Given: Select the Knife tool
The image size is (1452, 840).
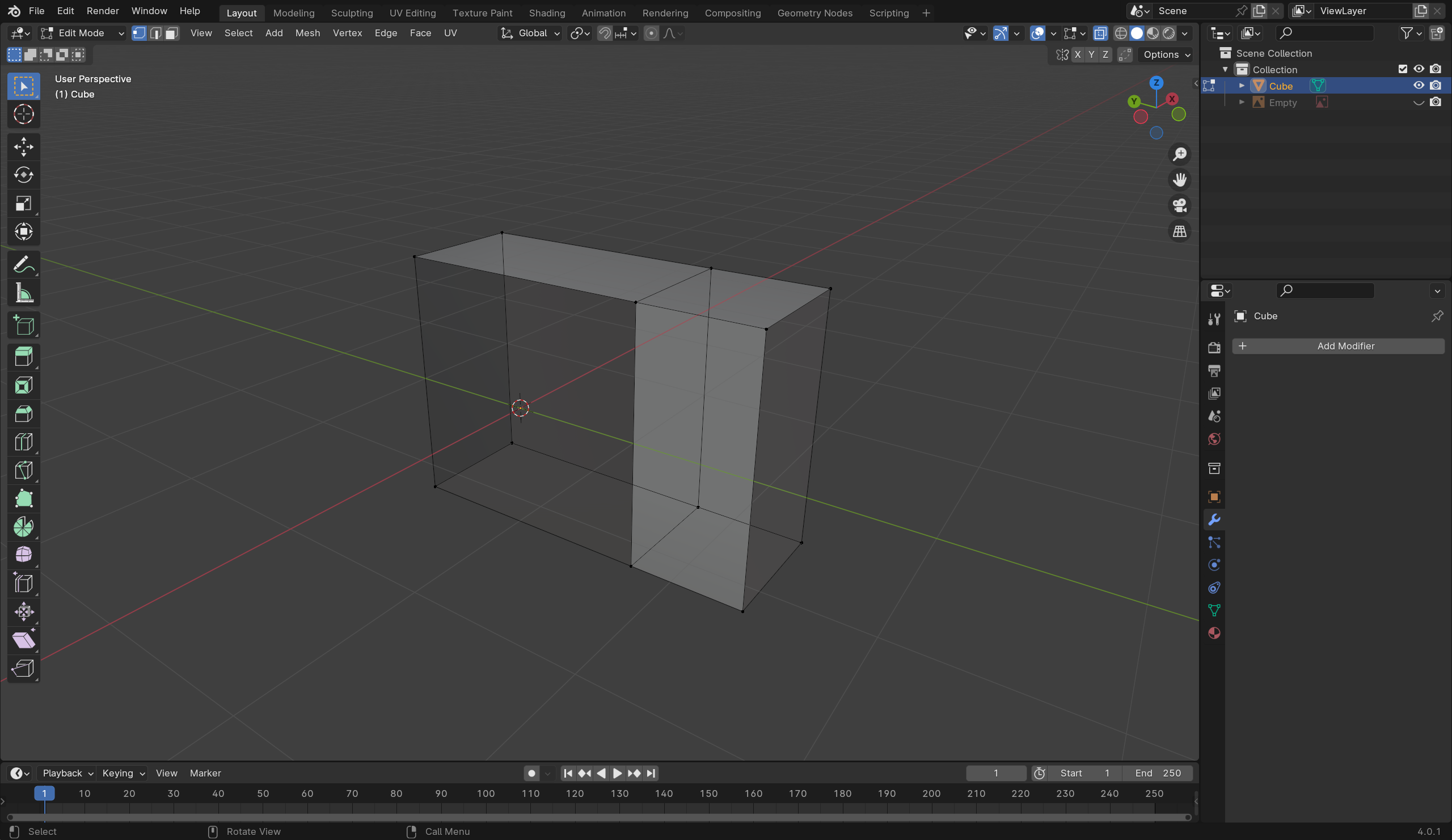Looking at the screenshot, I should click(23, 471).
